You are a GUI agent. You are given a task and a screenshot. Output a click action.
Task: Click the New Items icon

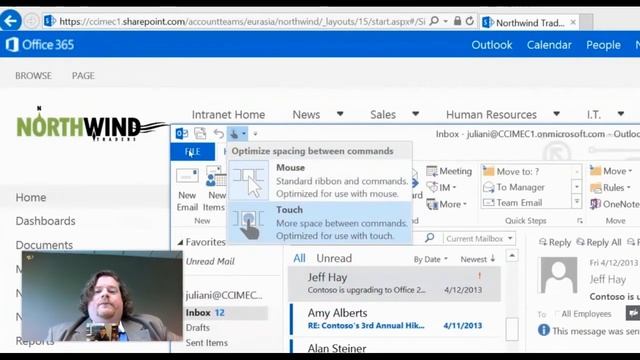pos(216,176)
